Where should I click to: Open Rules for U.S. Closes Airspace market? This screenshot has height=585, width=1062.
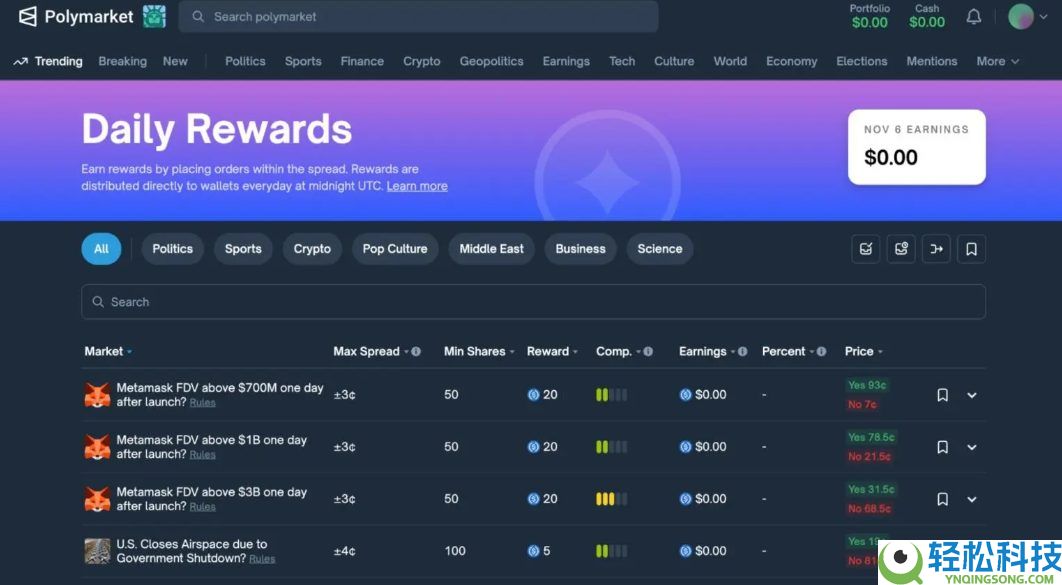tap(262, 559)
